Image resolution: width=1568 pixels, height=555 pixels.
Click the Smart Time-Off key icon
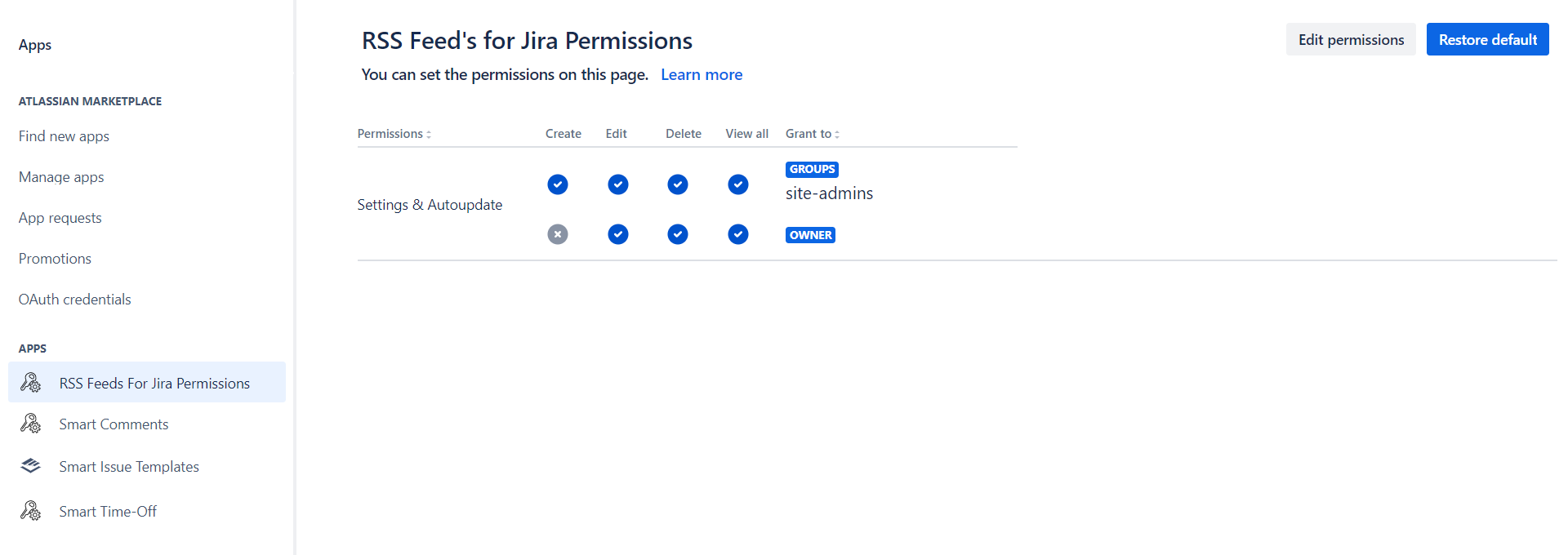pyautogui.click(x=30, y=511)
